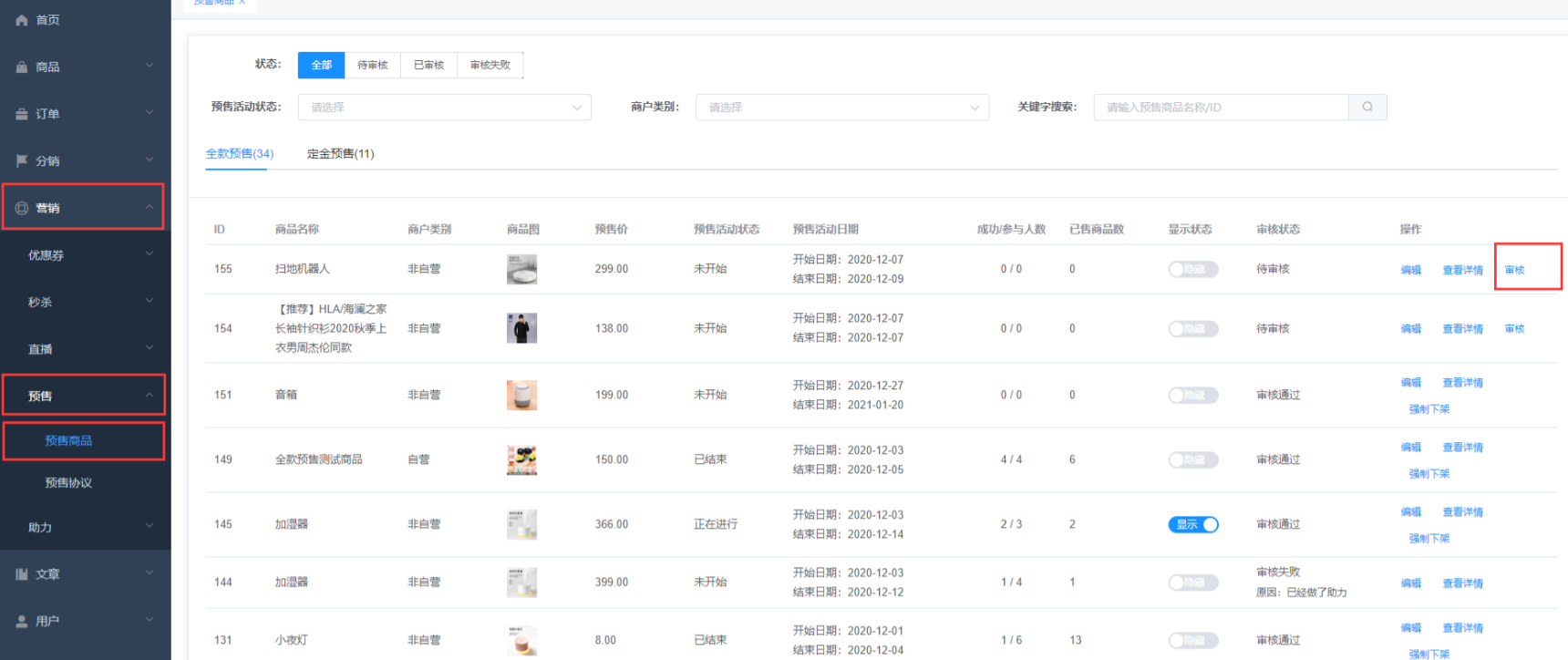This screenshot has height=660, width=1568.
Task: Expand the 优惠券 submenu chevron
Action: (x=150, y=254)
